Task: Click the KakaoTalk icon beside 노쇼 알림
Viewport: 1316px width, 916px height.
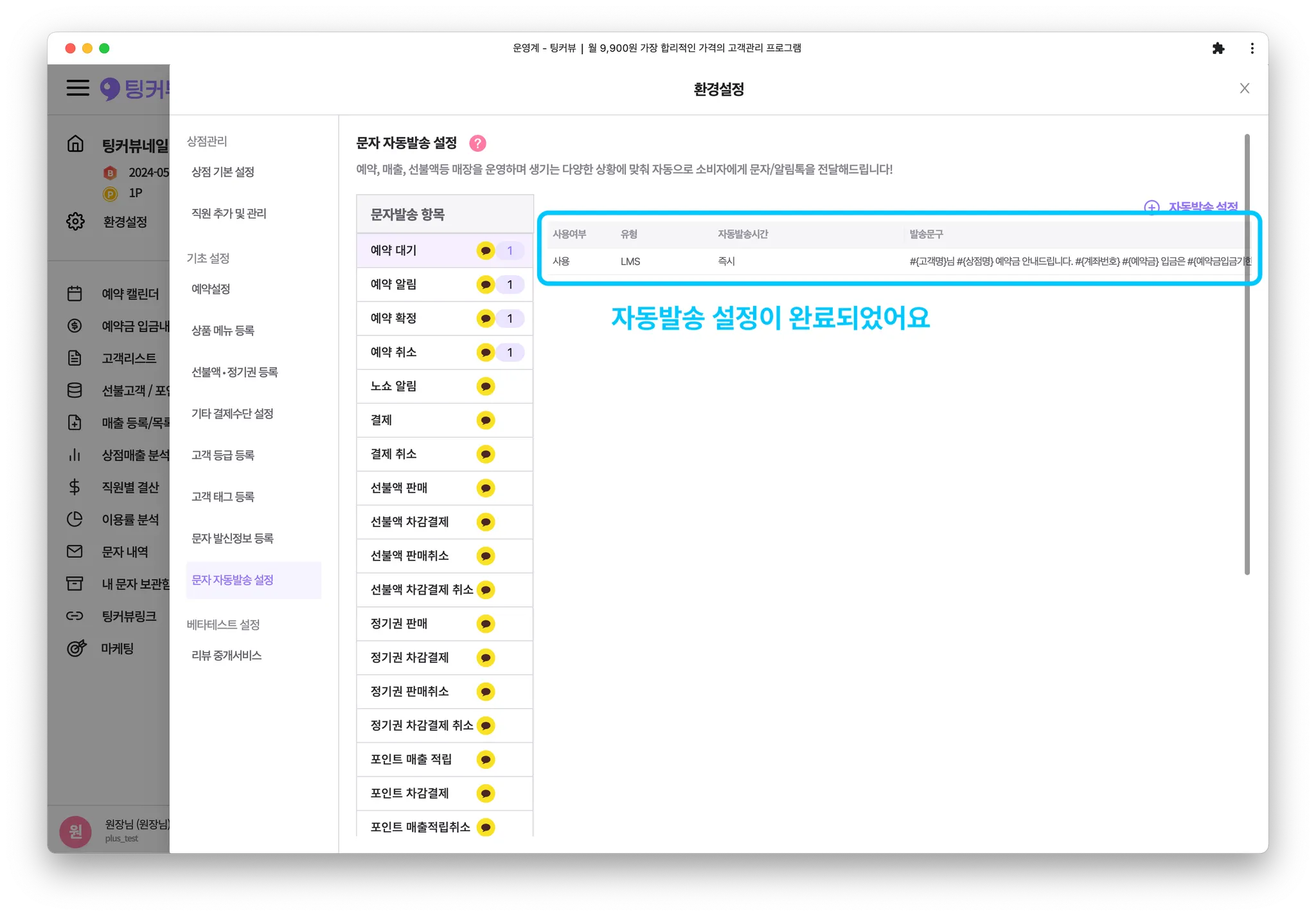Action: tap(486, 386)
